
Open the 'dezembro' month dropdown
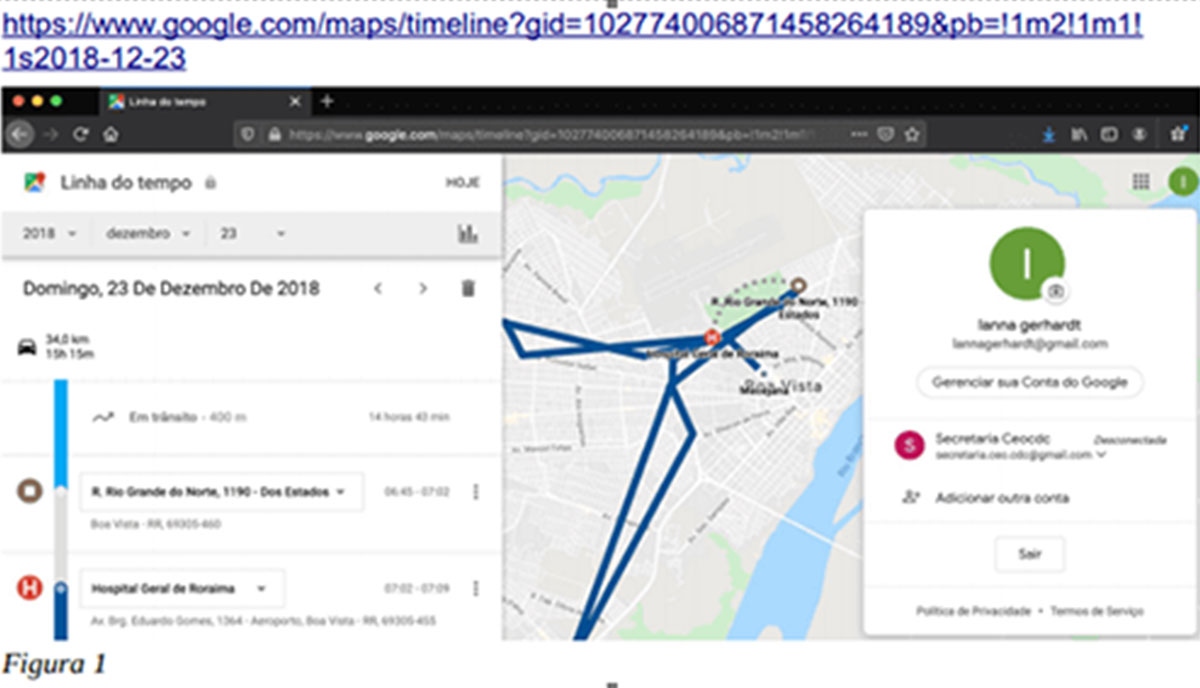[x=148, y=233]
